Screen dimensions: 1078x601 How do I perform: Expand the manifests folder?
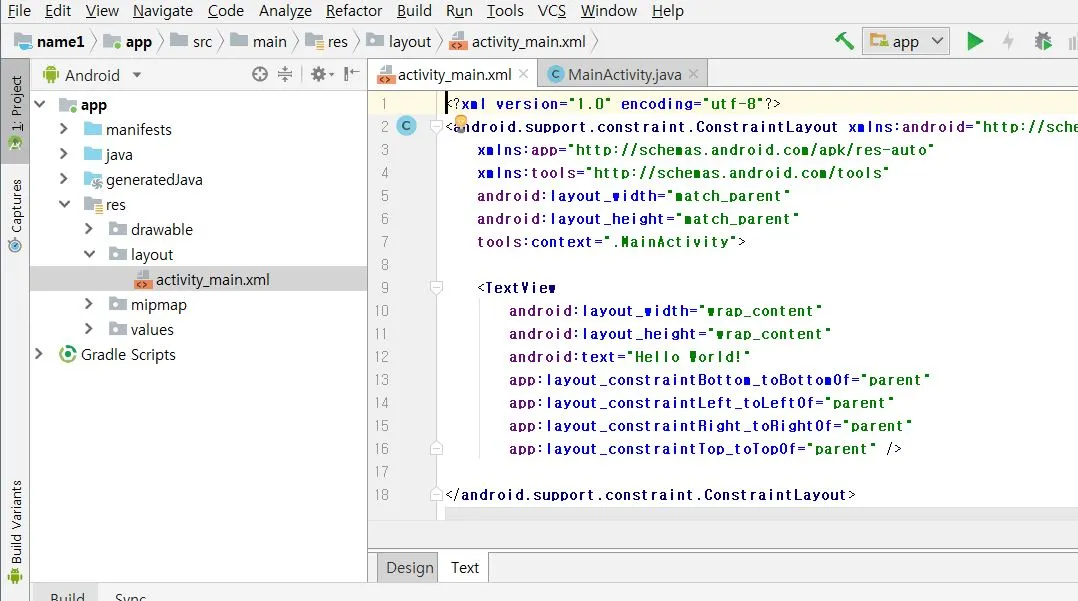pos(64,129)
